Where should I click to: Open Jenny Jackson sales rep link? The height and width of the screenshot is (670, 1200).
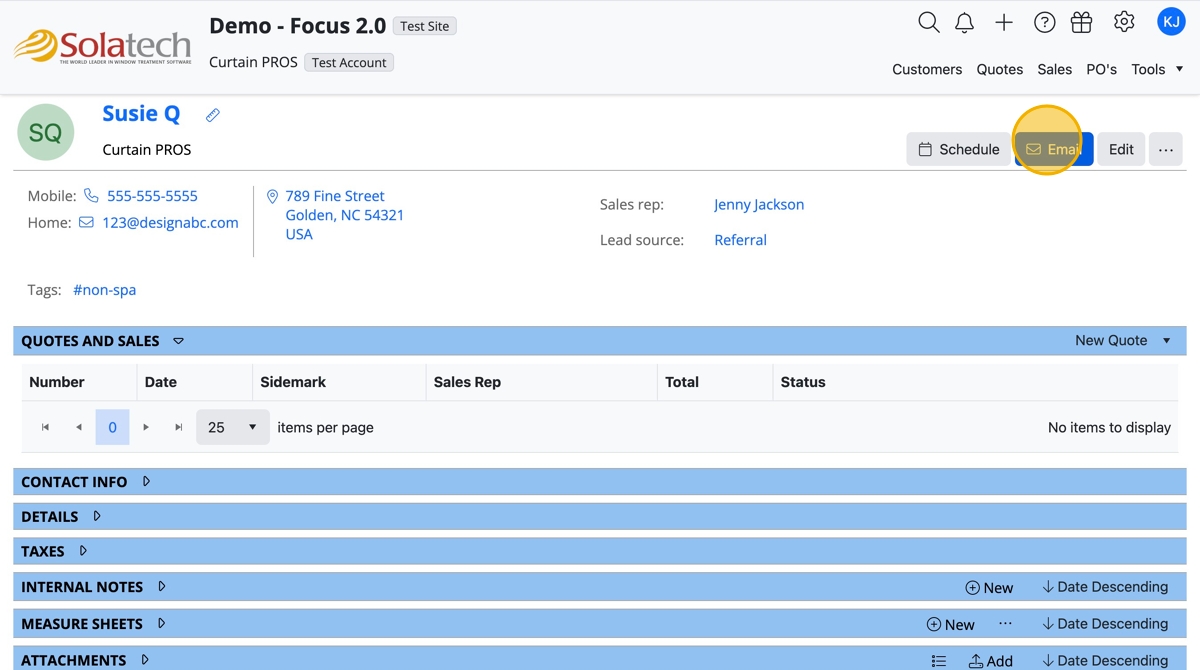tap(758, 204)
